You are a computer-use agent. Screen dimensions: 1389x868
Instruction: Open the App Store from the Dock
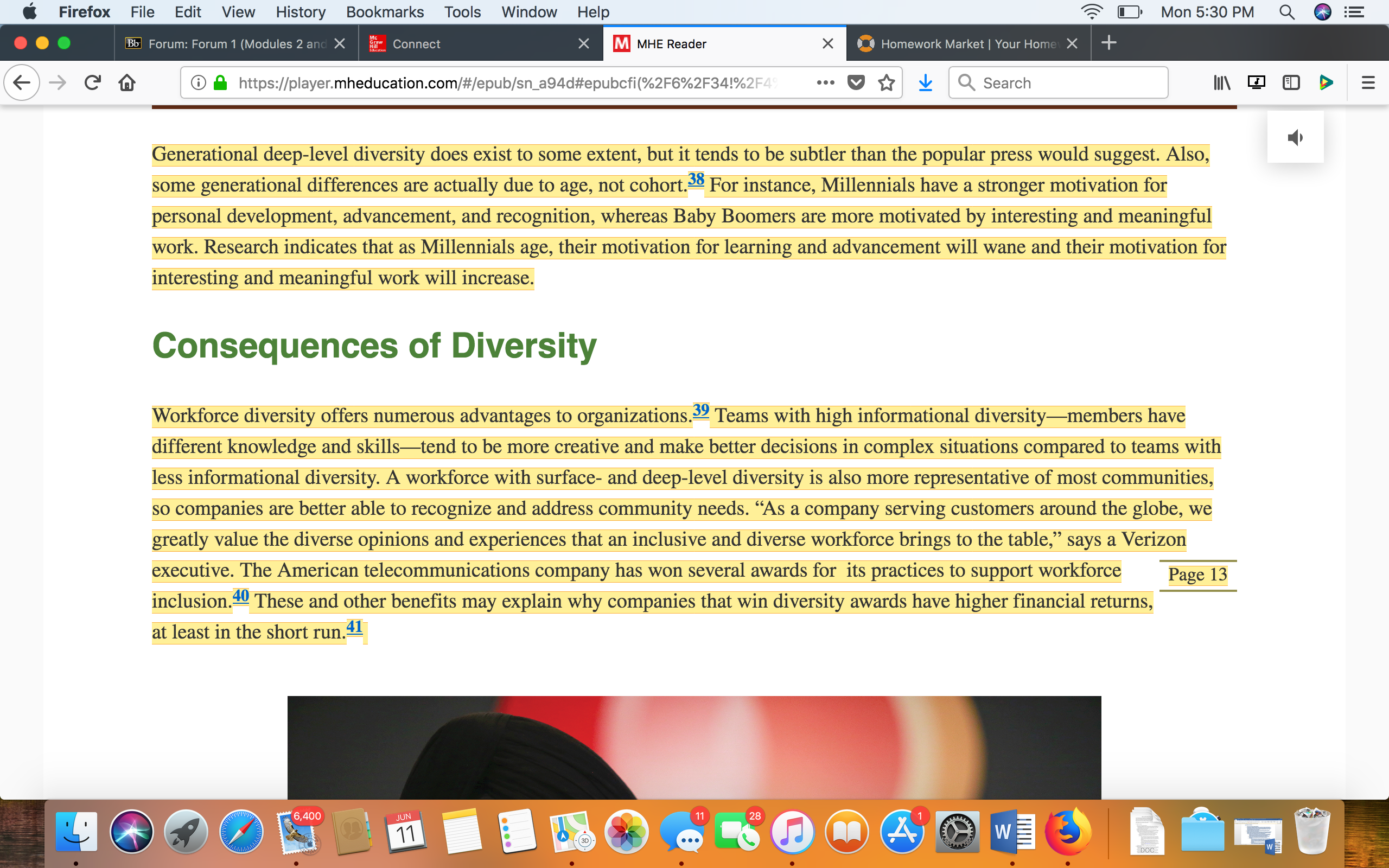(902, 832)
